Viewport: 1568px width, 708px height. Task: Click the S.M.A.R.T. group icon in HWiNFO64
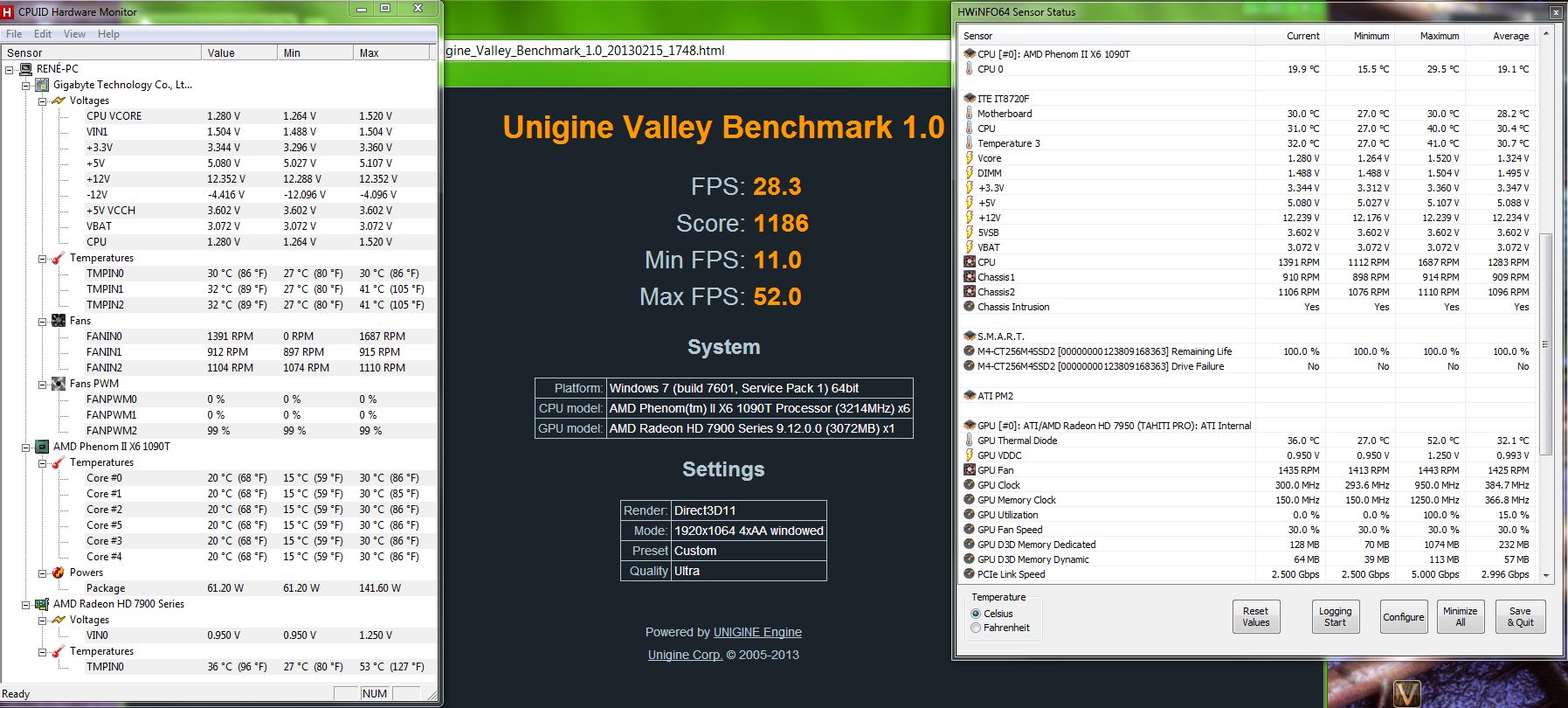[x=969, y=337]
